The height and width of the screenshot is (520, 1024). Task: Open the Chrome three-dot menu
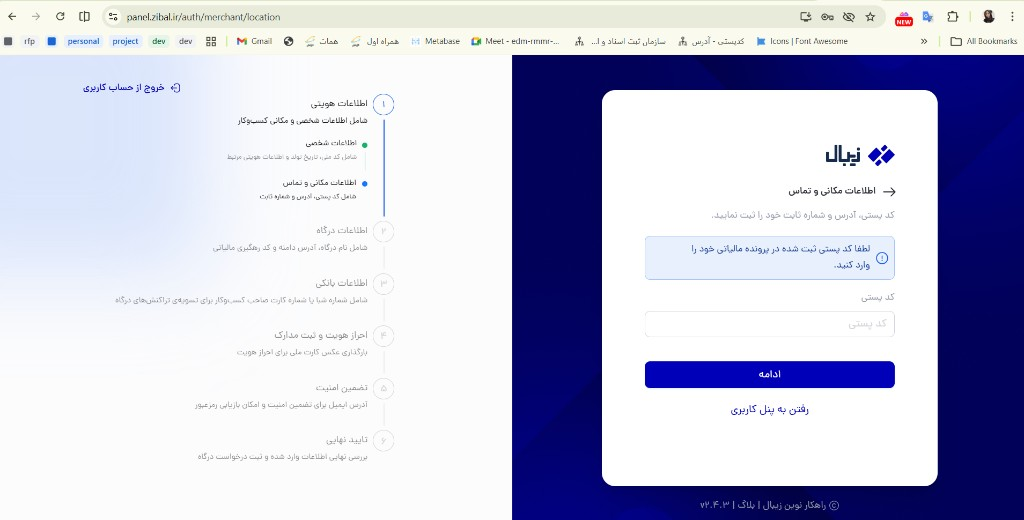pos(1012,17)
